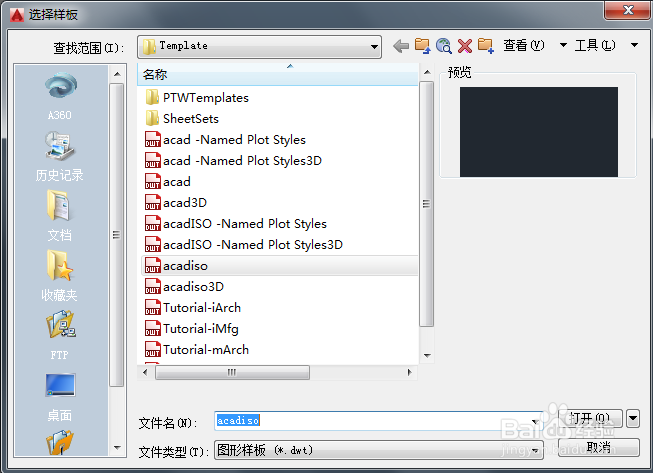The width and height of the screenshot is (653, 473).
Task: Select the highlighted acadiso template
Action: pyautogui.click(x=279, y=265)
